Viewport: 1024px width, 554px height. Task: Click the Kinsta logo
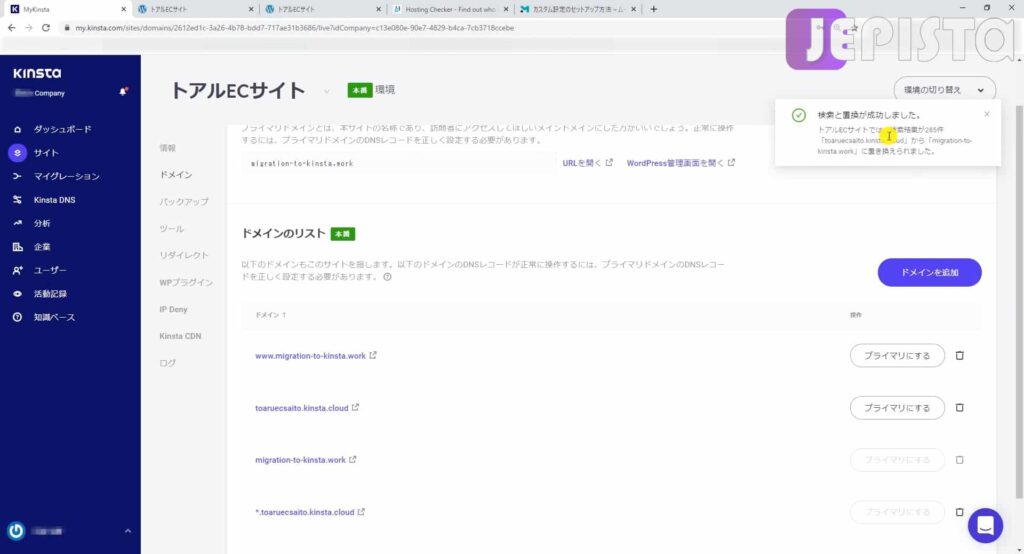tap(37, 73)
